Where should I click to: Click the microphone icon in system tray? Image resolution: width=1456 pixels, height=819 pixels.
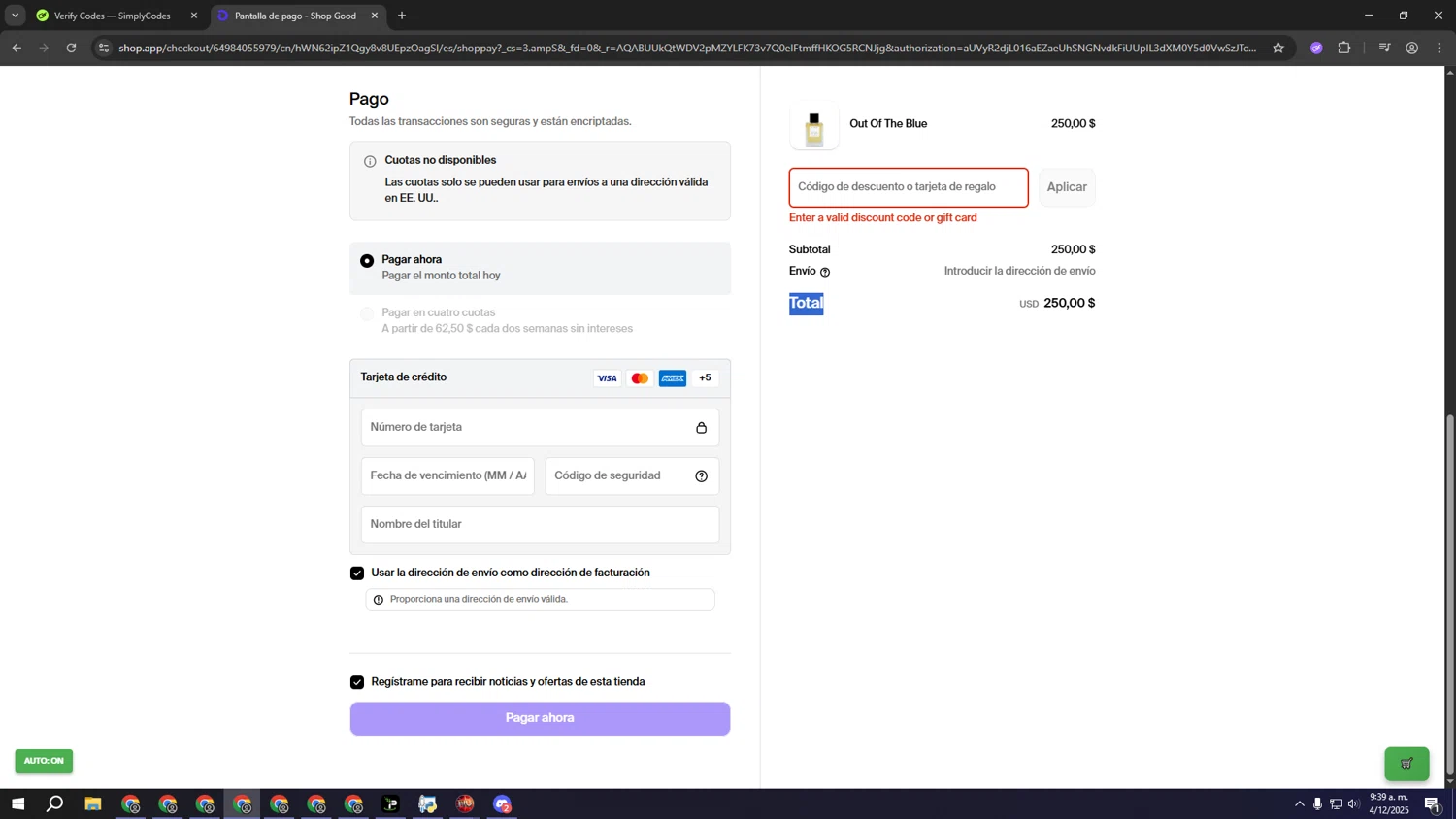1317,803
